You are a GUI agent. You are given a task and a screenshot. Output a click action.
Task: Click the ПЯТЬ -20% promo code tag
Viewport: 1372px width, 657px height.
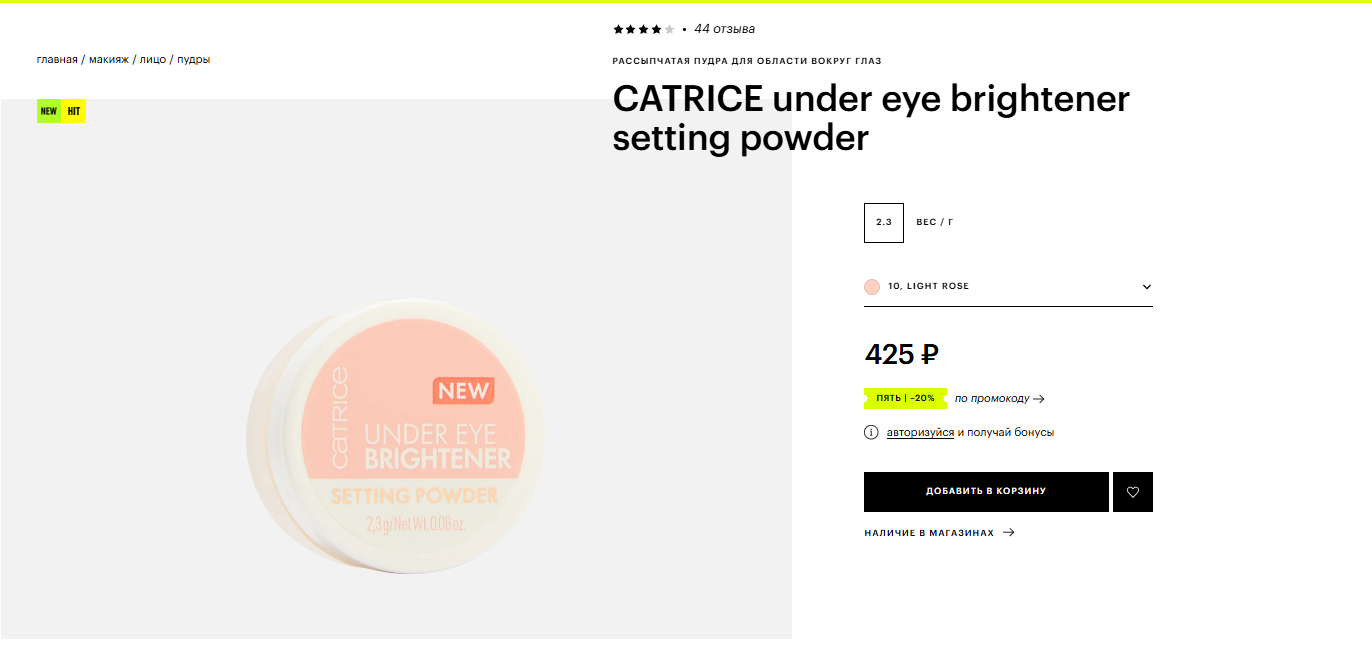pos(905,398)
